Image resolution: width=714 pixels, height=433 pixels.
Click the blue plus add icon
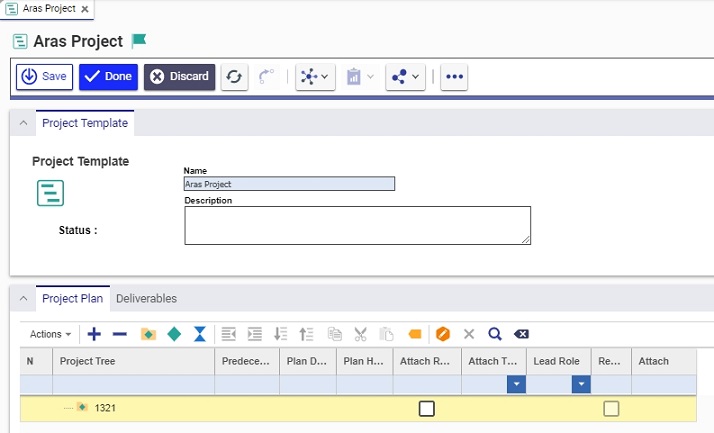94,334
